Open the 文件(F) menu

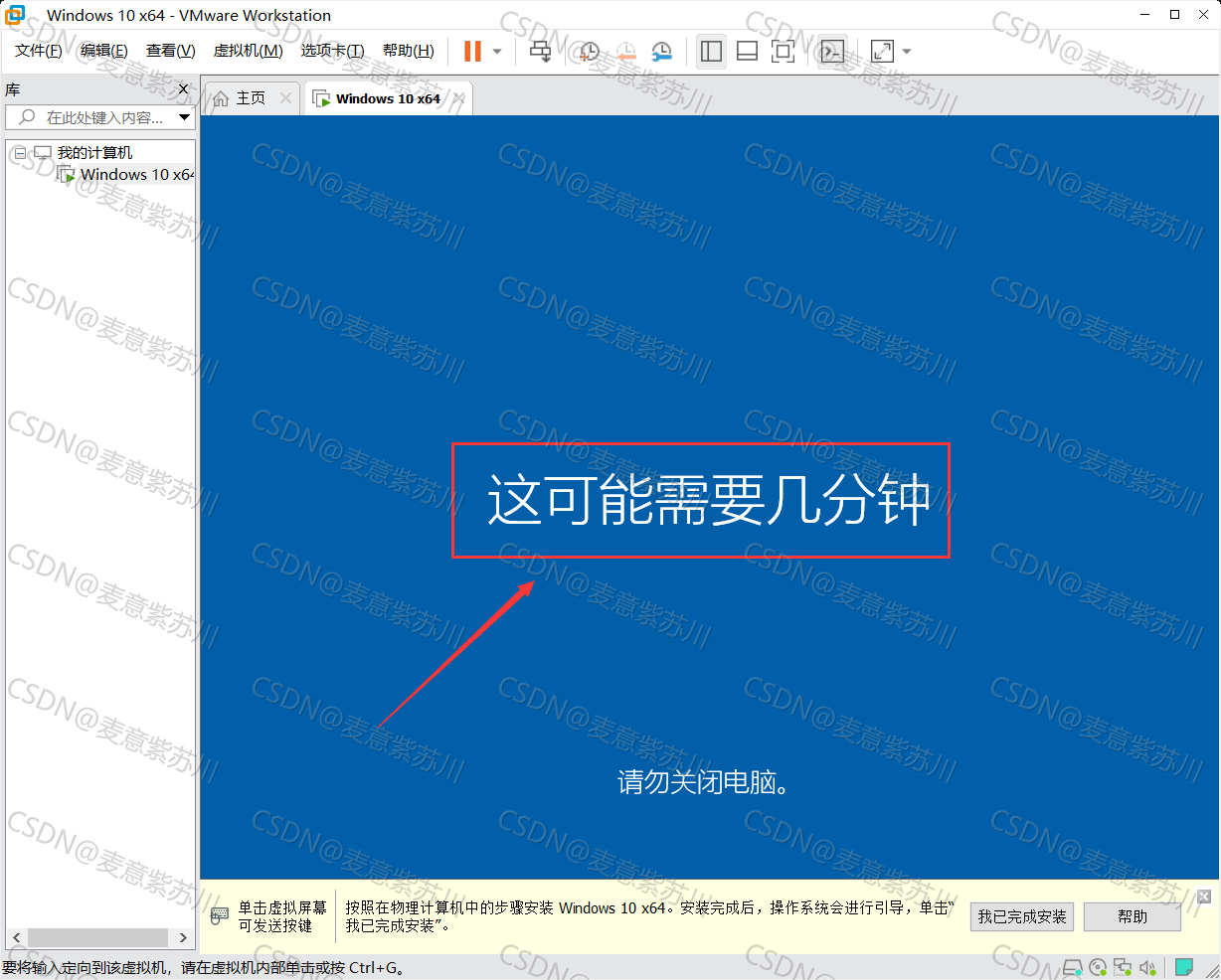(39, 51)
